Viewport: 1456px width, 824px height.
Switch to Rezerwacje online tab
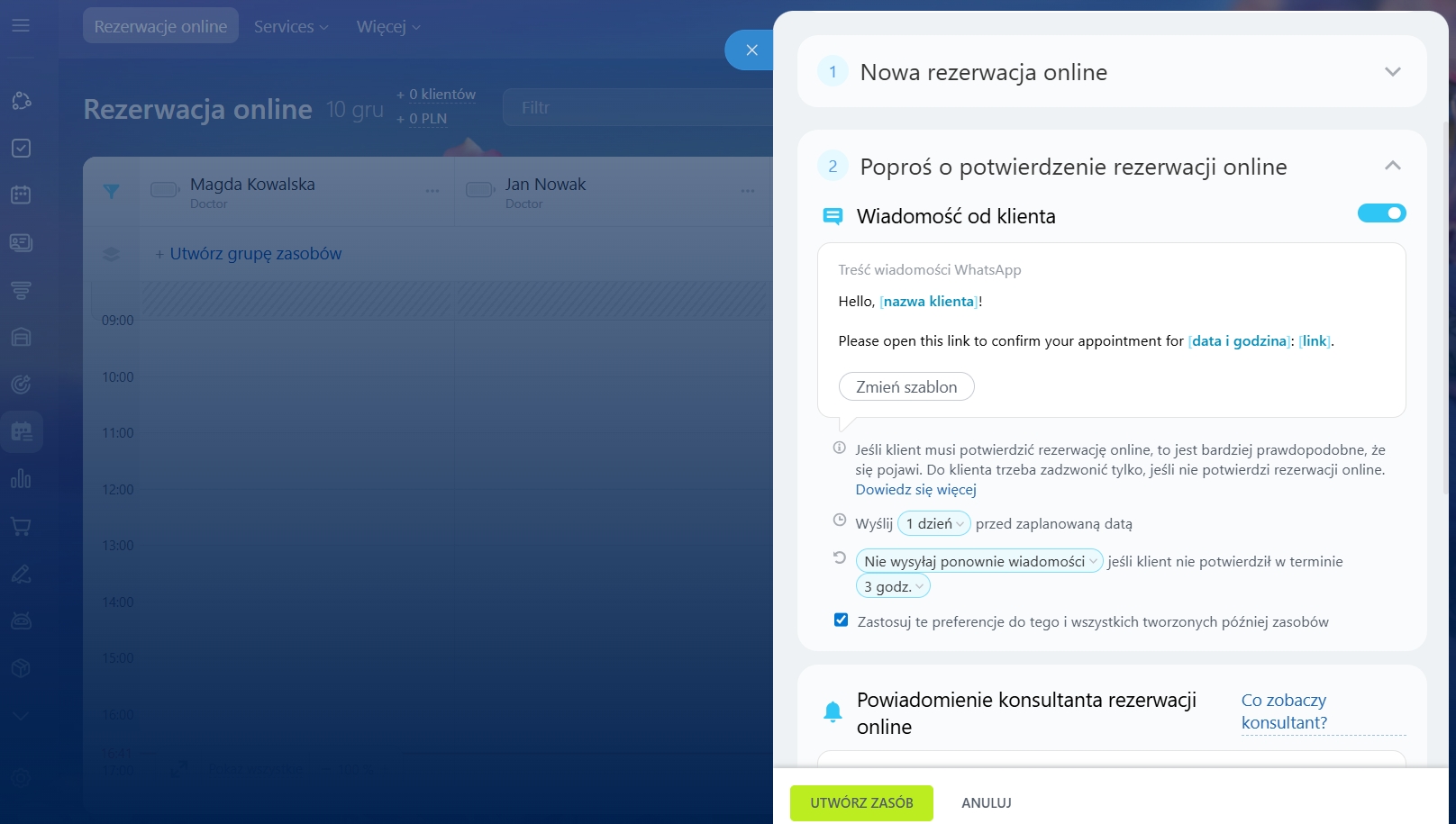[160, 26]
